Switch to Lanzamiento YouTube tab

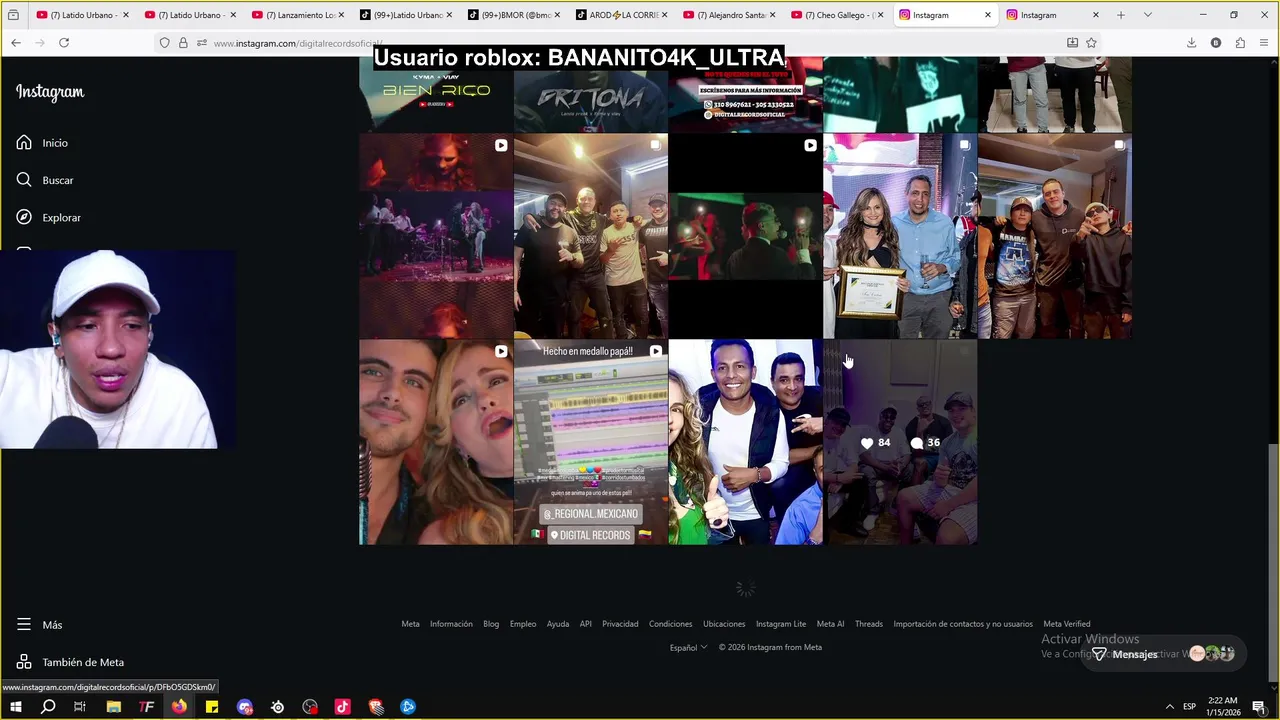[297, 15]
